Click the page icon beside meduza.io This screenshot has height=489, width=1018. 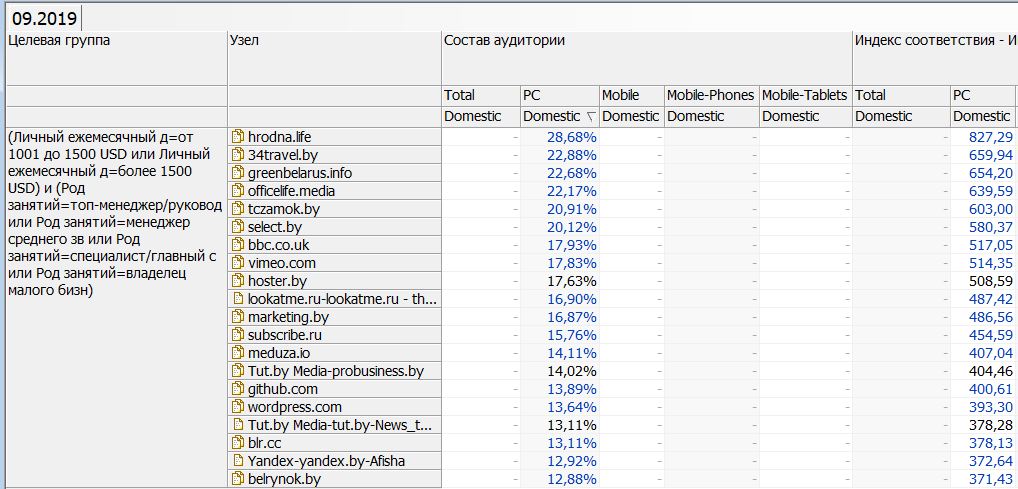coord(238,353)
